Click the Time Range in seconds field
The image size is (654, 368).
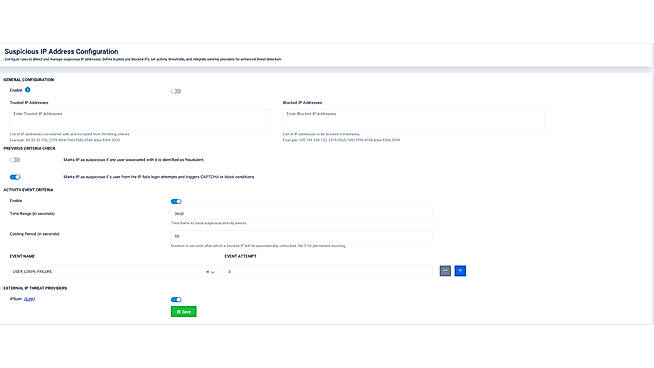pyautogui.click(x=302, y=214)
